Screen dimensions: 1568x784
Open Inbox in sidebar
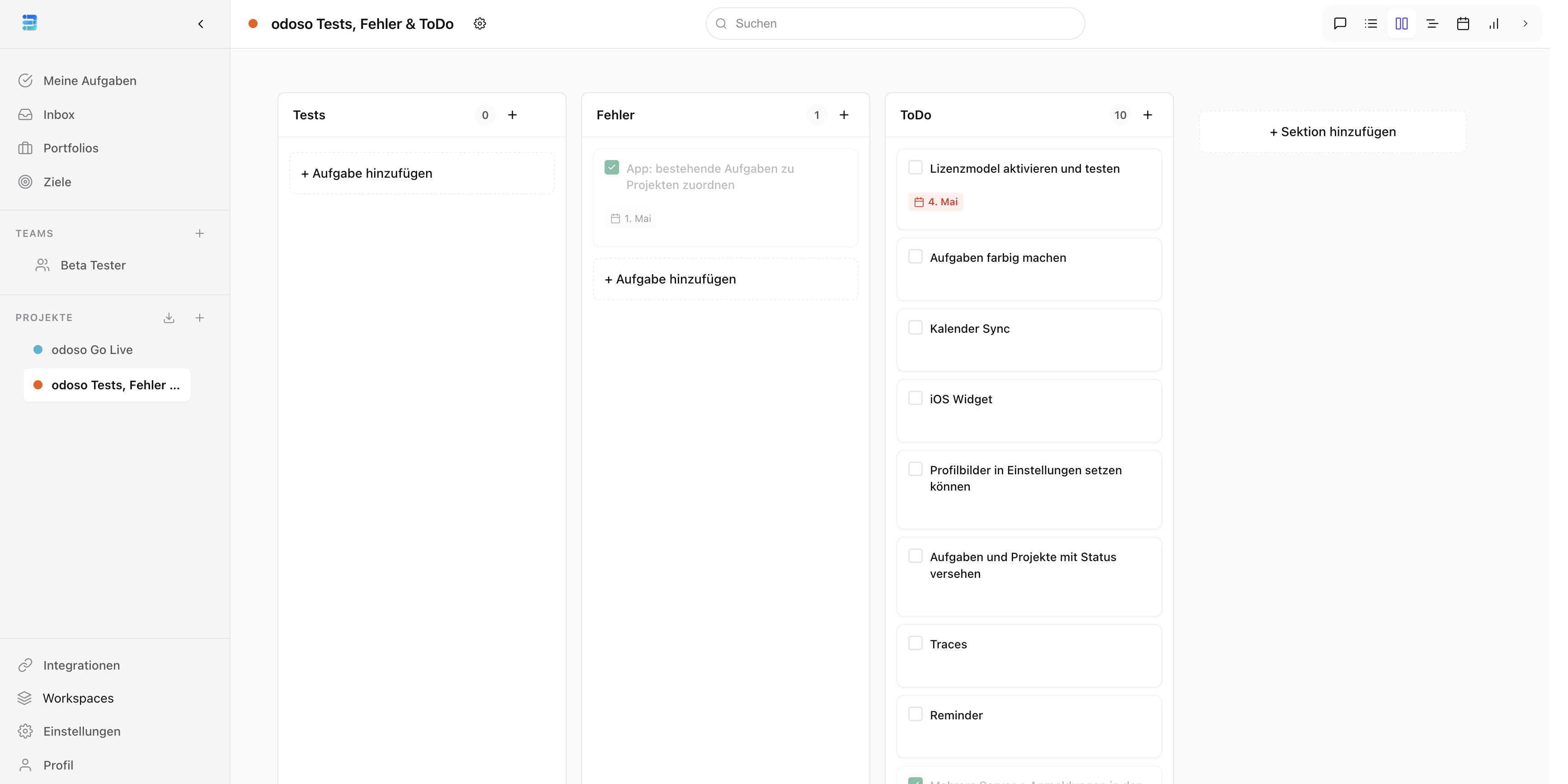[59, 114]
